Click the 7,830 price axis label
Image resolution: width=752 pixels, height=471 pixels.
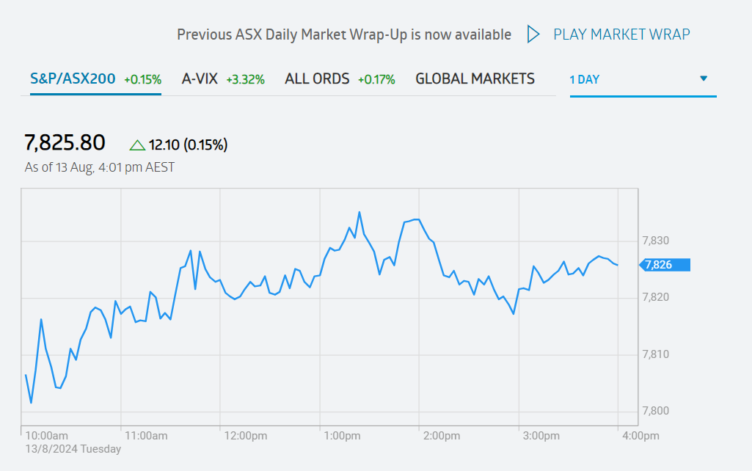pos(656,240)
